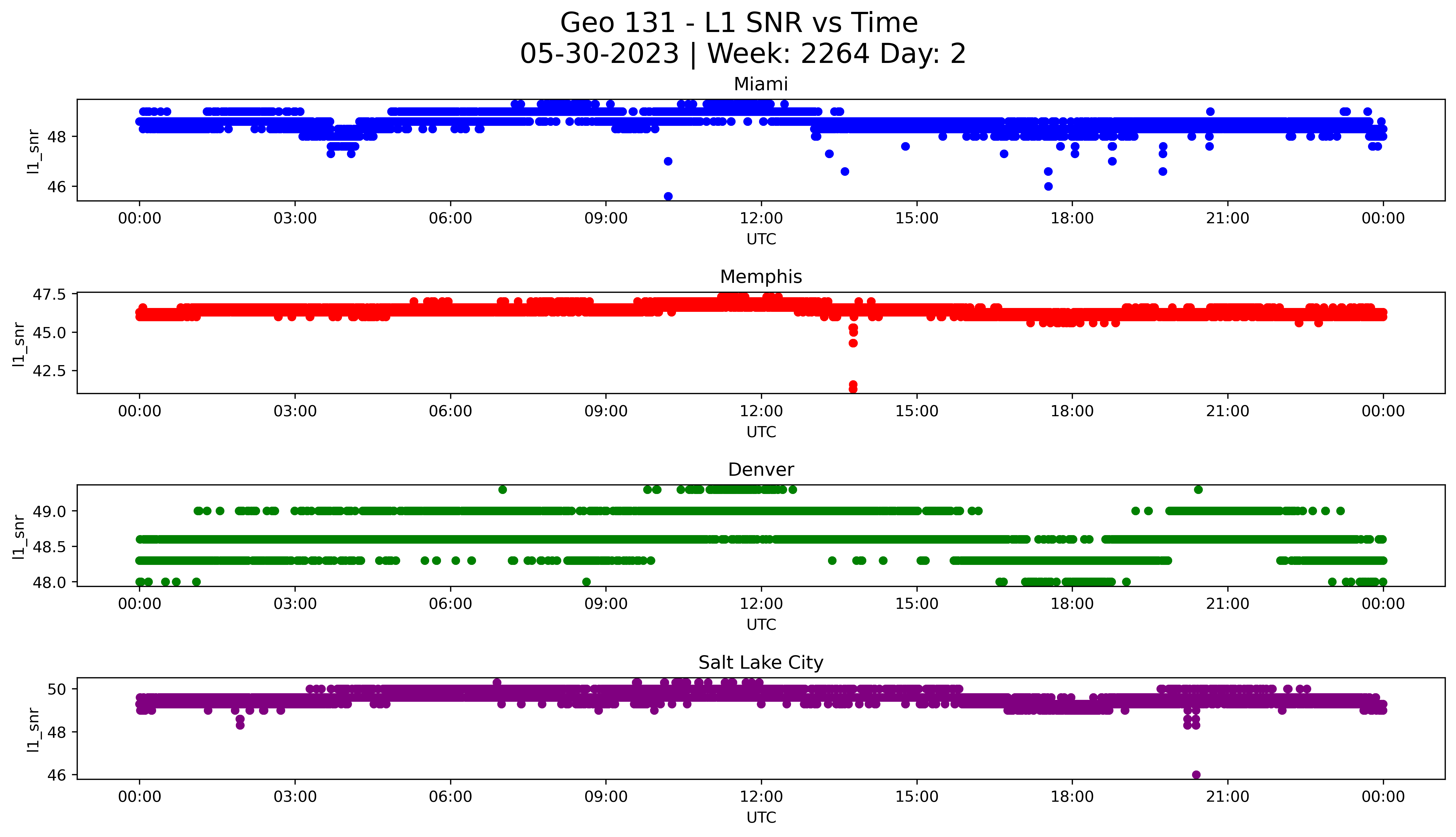Click the 18:00 tick label on Salt Lake City plot
Viewport: 1456px width, 837px height.
click(x=1072, y=797)
